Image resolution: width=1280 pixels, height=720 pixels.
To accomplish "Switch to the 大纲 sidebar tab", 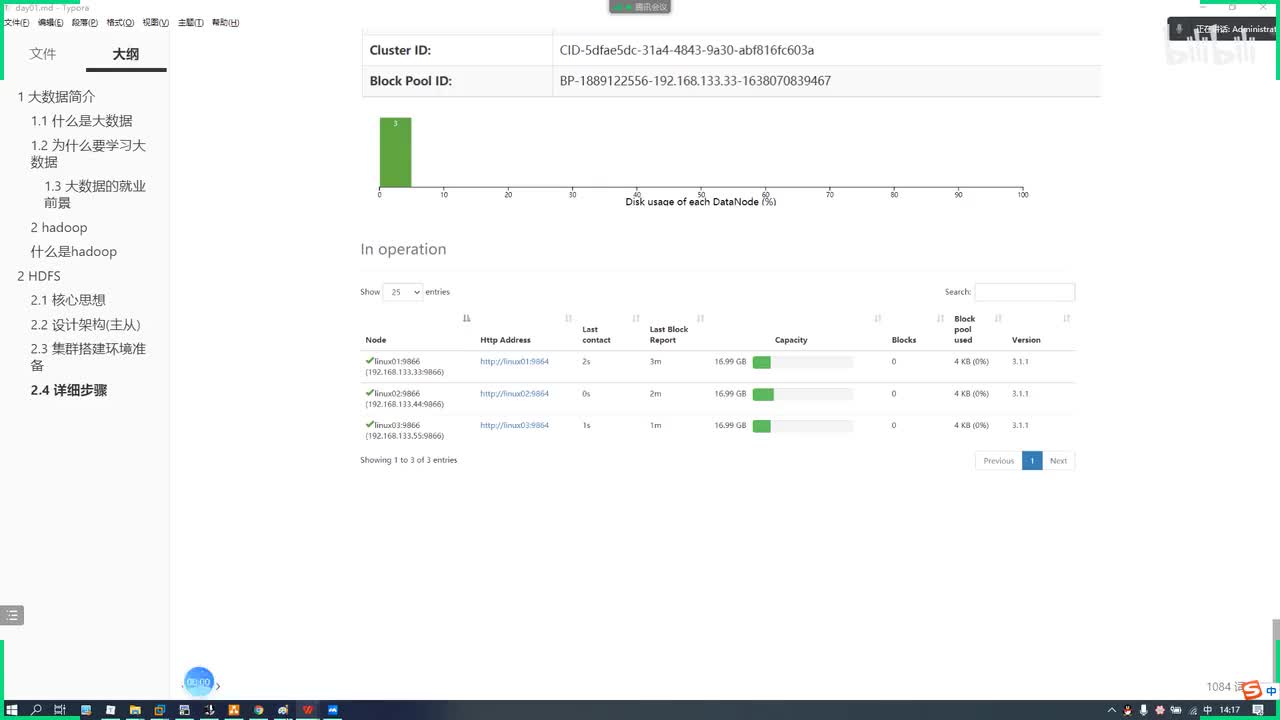I will 126,54.
